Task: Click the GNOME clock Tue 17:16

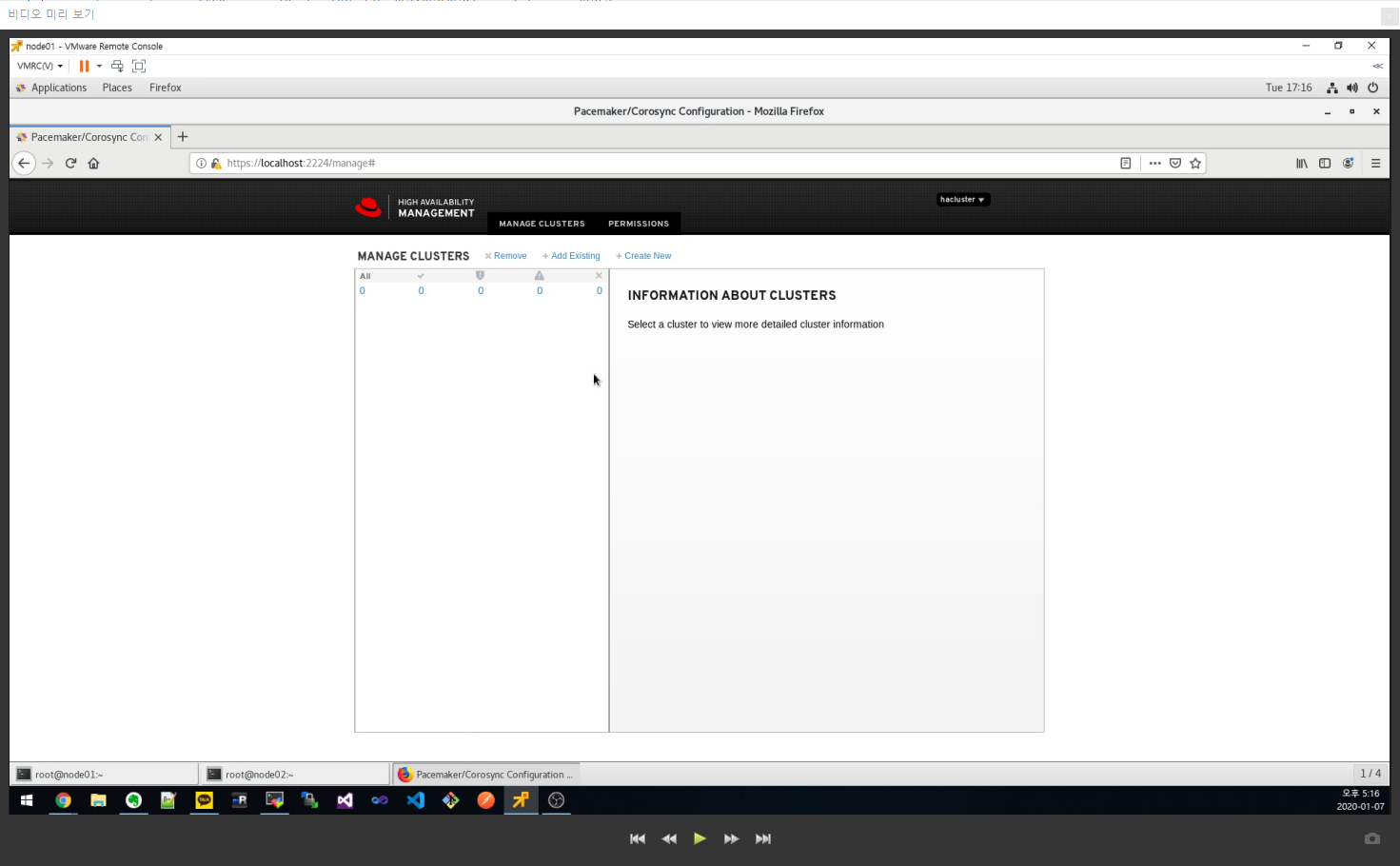Action: point(1289,88)
